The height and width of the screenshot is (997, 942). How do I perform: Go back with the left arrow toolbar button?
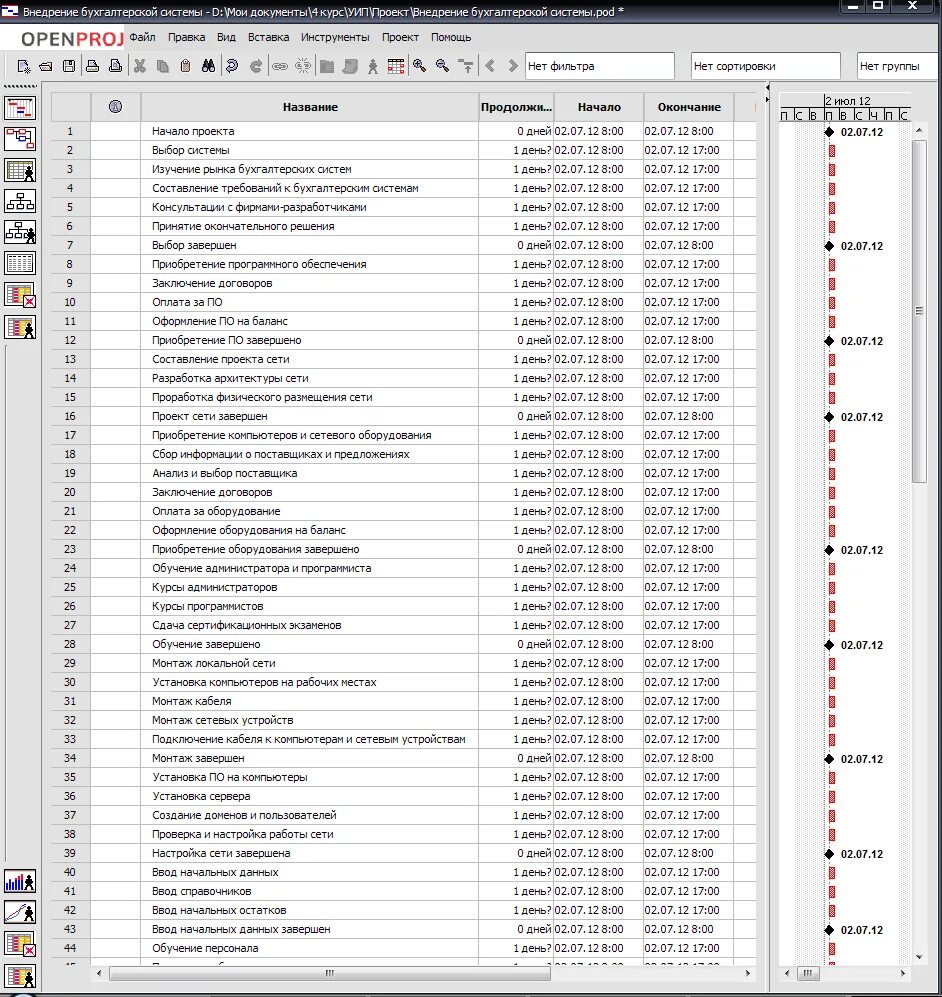(x=489, y=66)
